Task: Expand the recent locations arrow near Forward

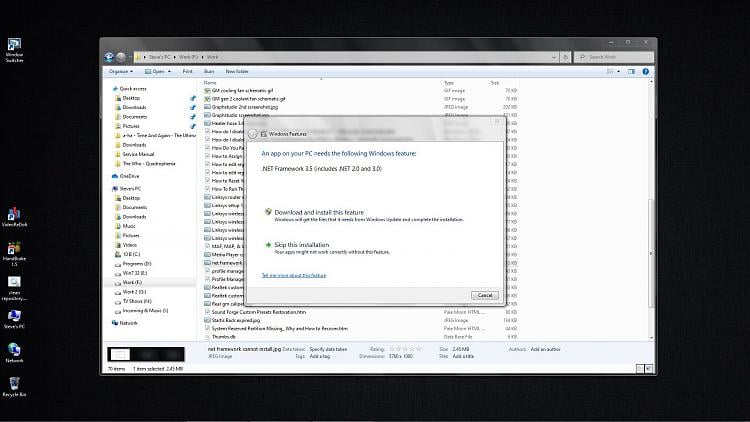Action: (130, 57)
